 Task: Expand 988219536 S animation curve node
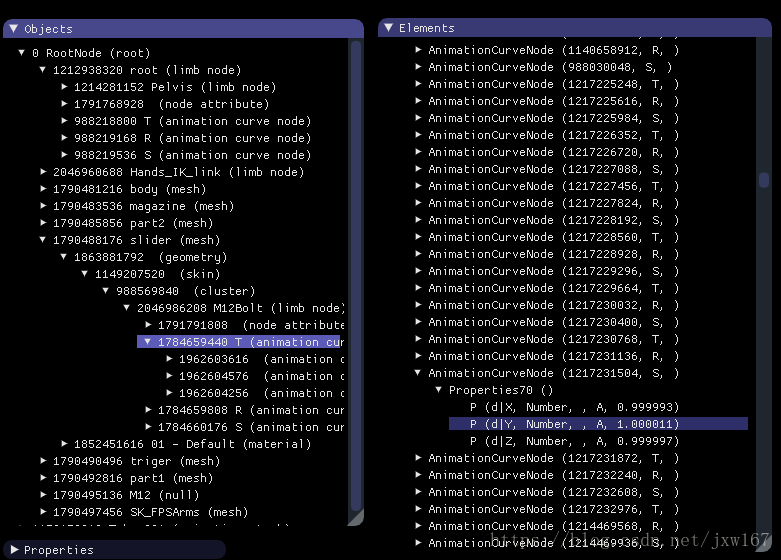[x=64, y=154]
